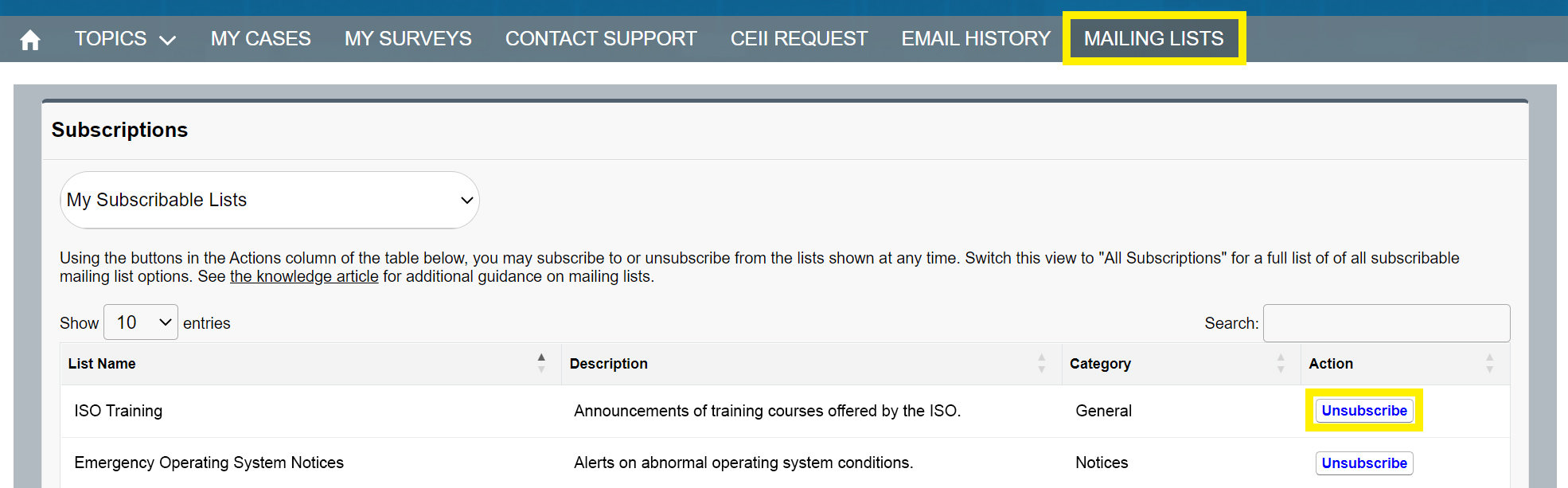Go to the MAILING LISTS page

coord(1154,37)
